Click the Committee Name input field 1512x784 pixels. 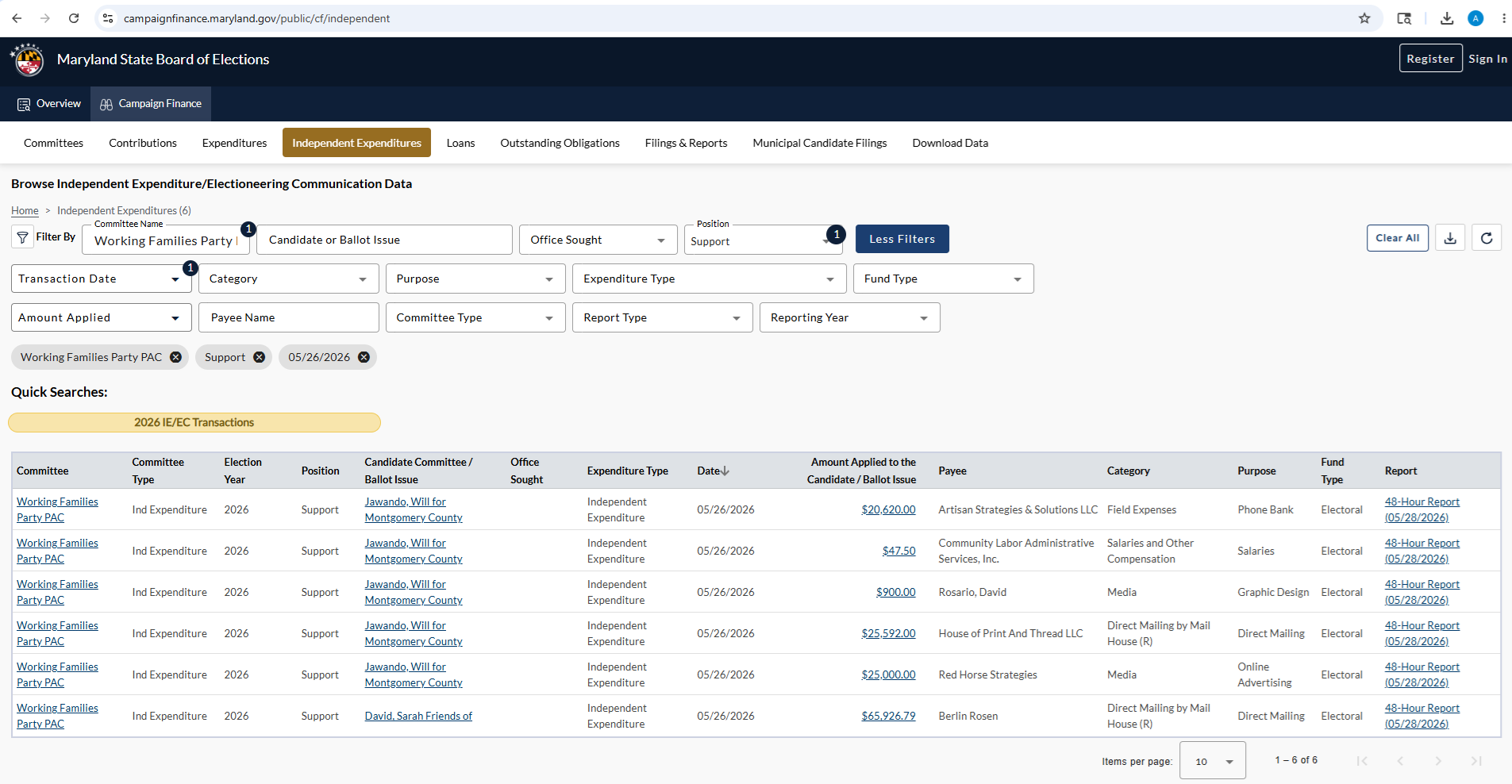166,240
